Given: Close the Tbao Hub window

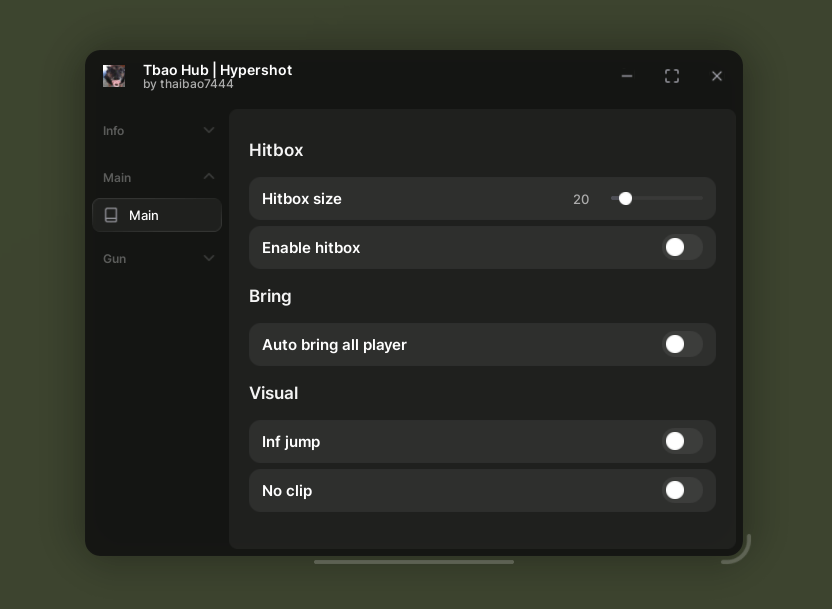Looking at the screenshot, I should (717, 76).
